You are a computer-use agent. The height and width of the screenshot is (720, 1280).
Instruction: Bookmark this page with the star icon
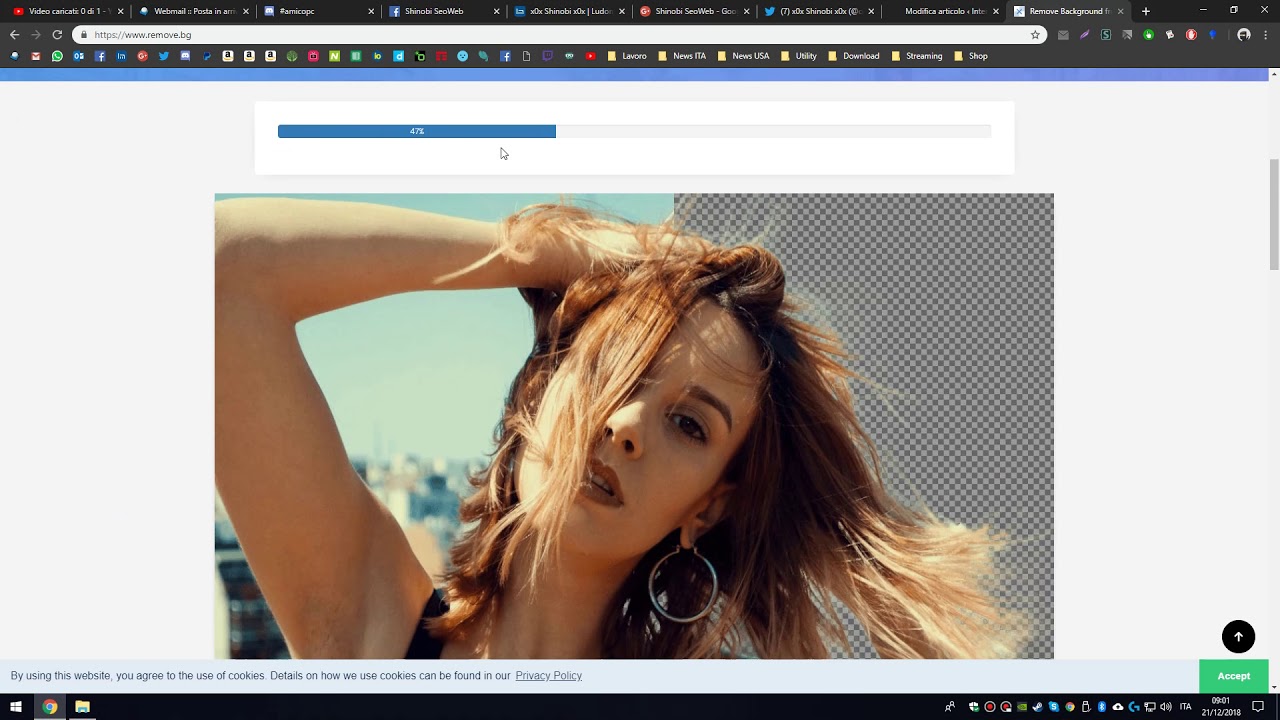click(1035, 34)
